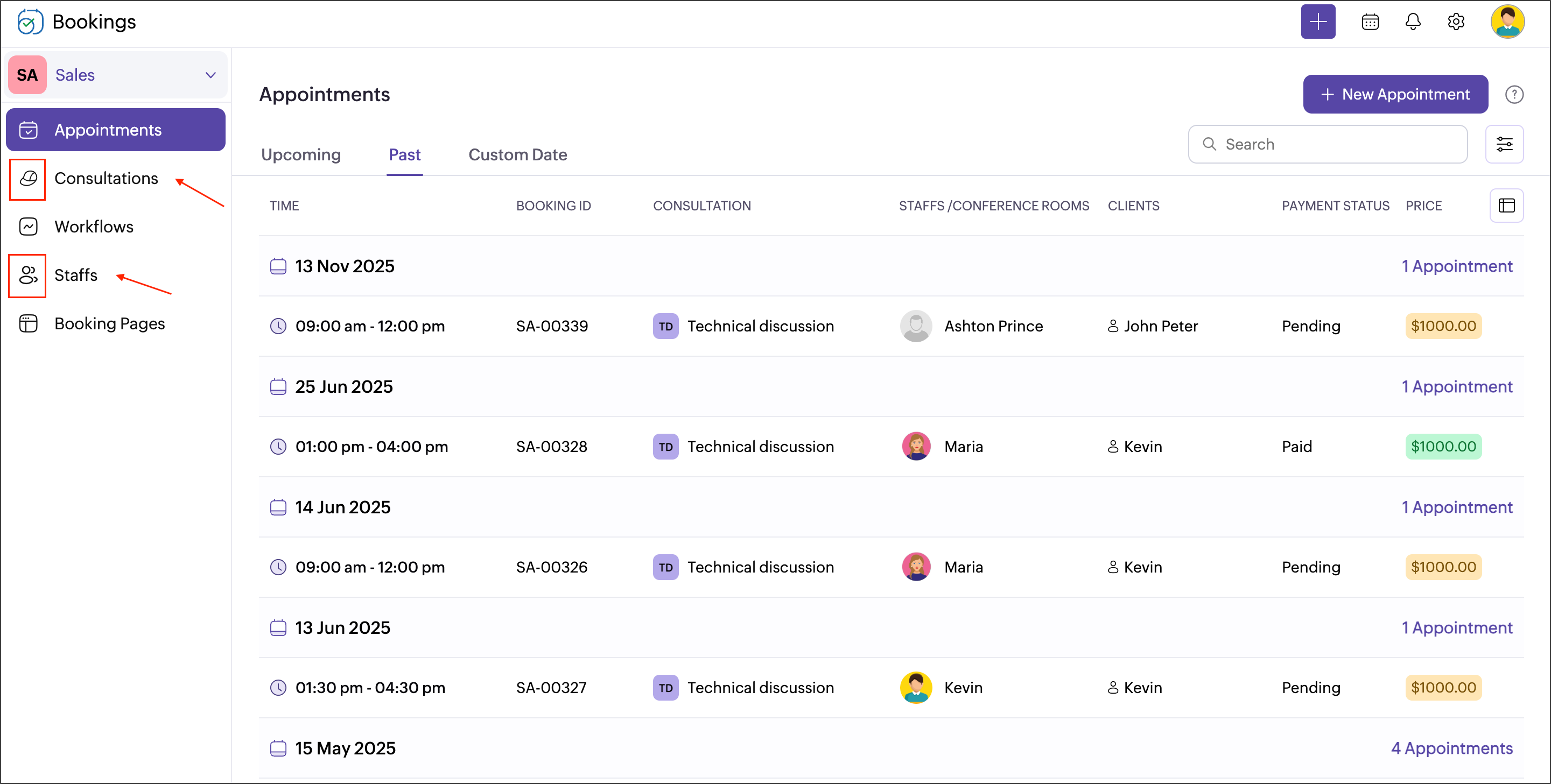1551x784 pixels.
Task: Click the purple plus quick-add icon
Action: 1317,22
